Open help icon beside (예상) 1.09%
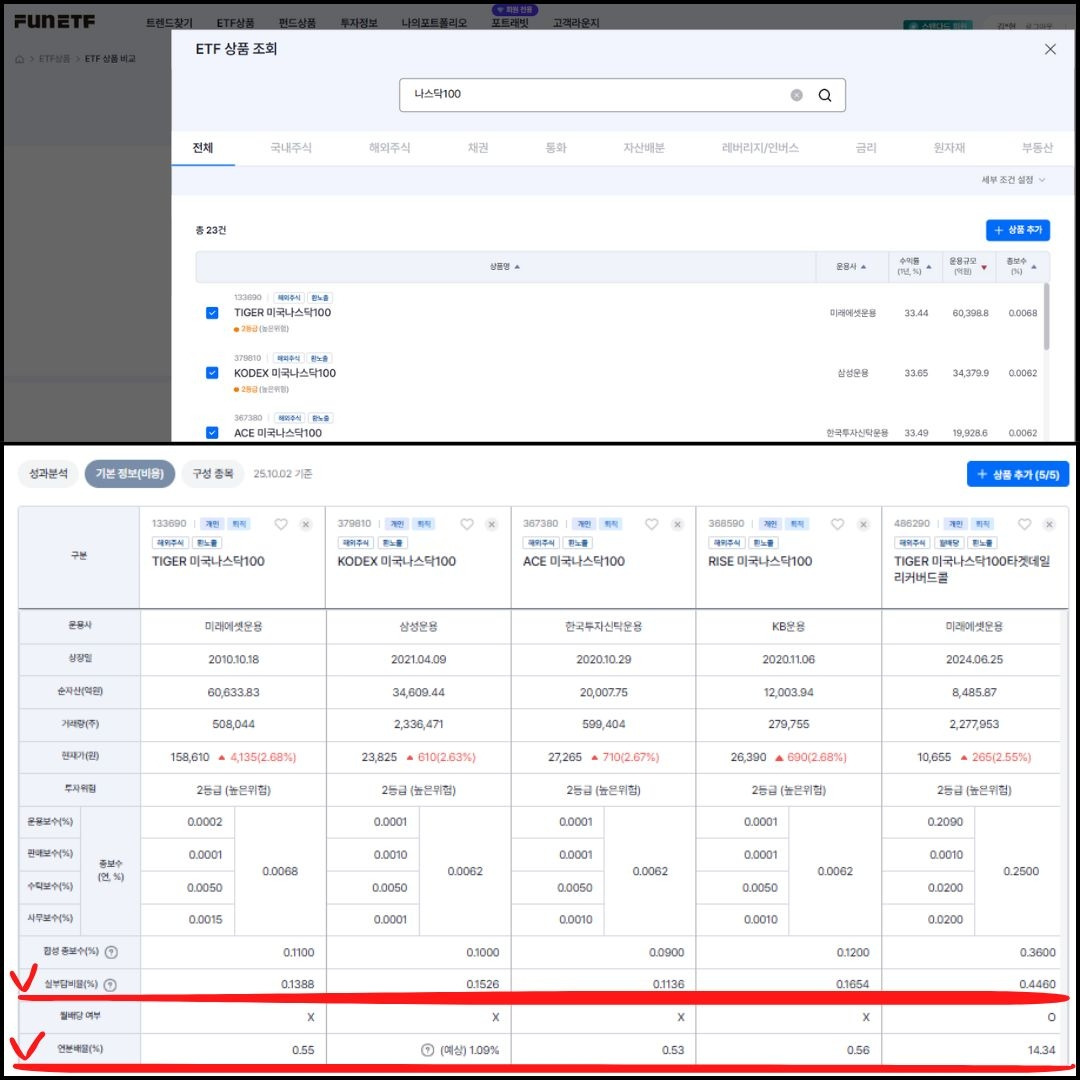The height and width of the screenshot is (1080, 1080). [x=428, y=1050]
